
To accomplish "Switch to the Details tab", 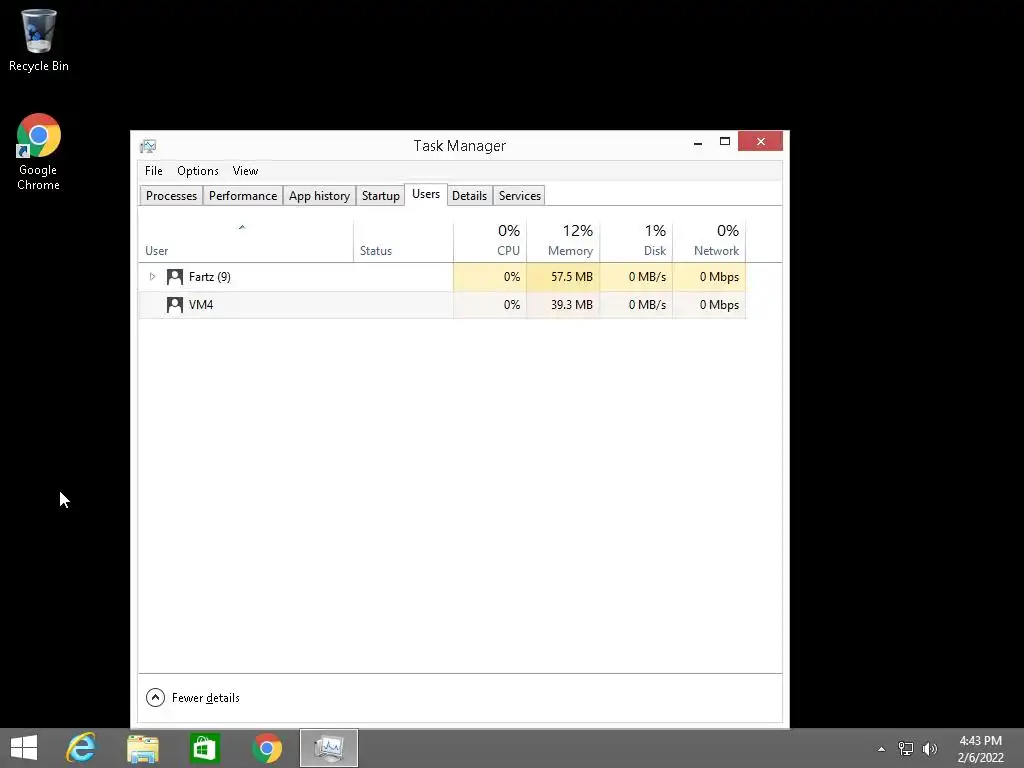I will (470, 196).
